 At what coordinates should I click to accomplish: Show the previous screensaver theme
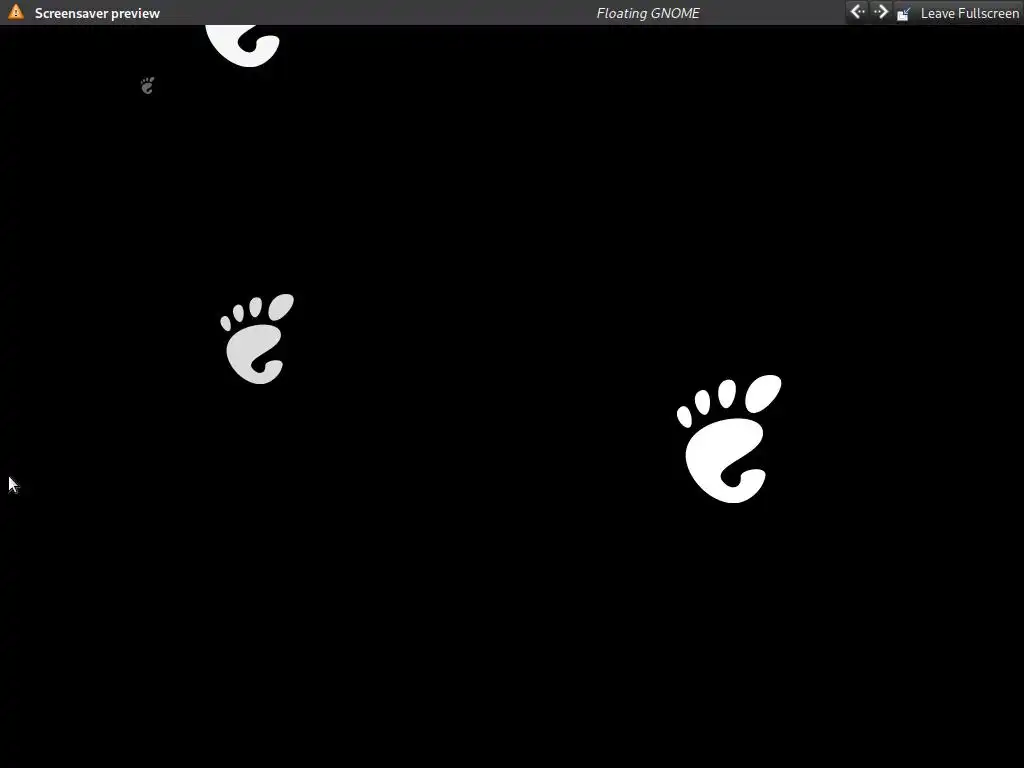[857, 12]
